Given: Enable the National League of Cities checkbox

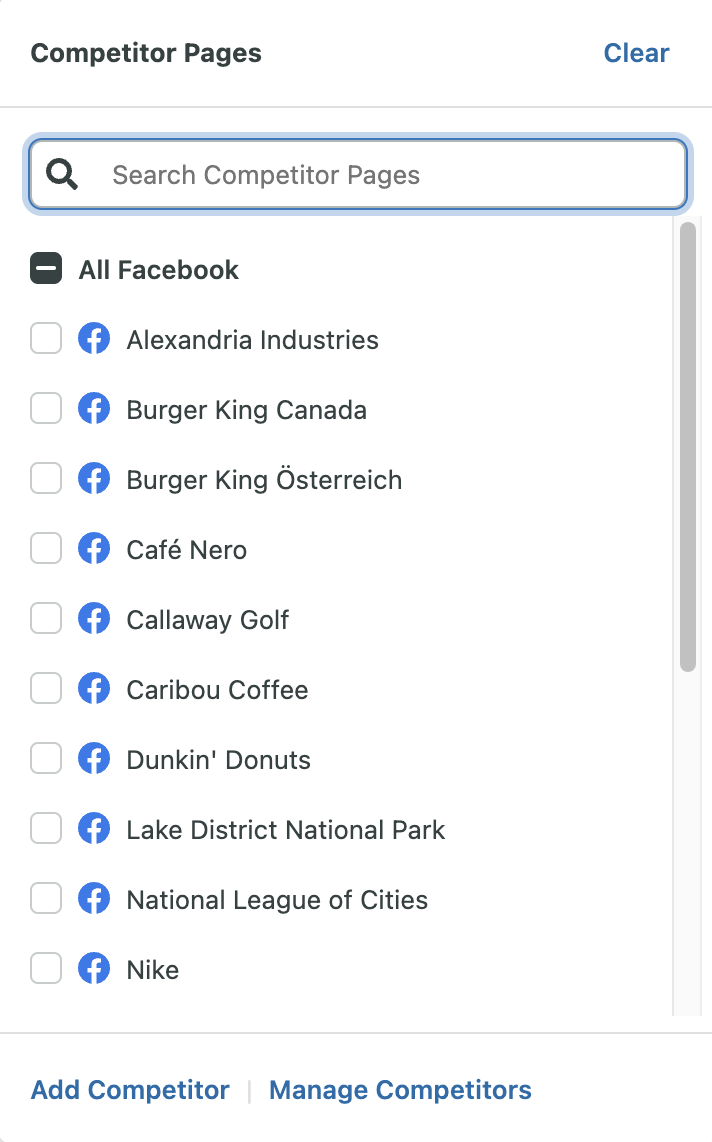Looking at the screenshot, I should (46, 898).
